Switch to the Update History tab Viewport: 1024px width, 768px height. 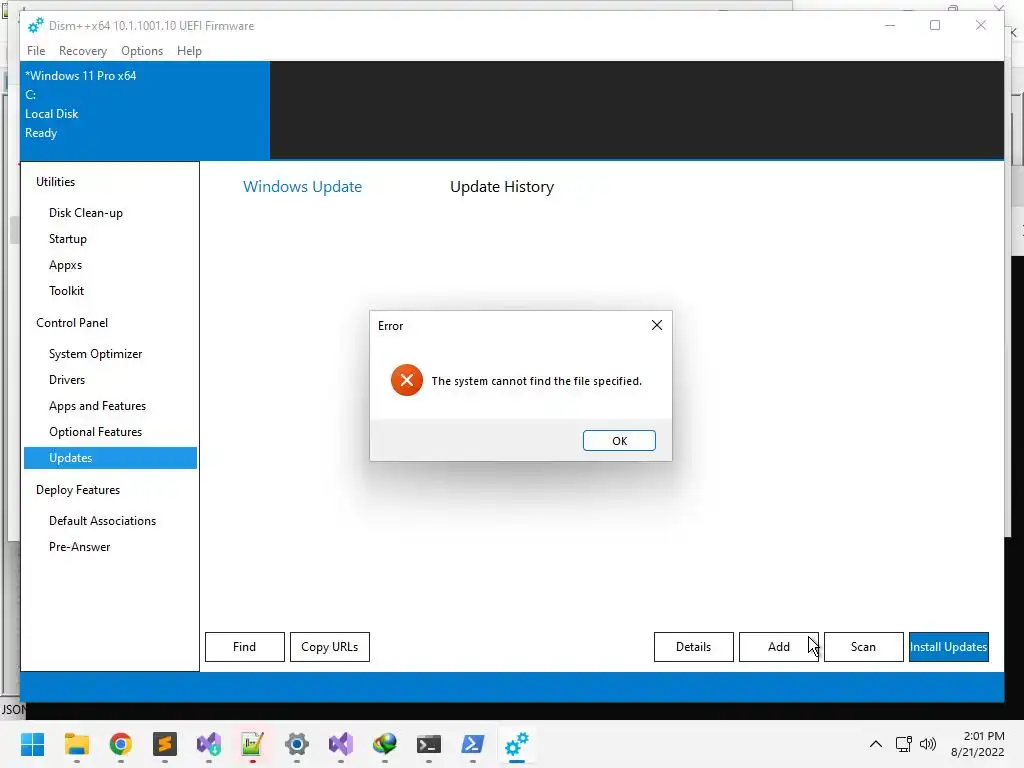pos(502,187)
